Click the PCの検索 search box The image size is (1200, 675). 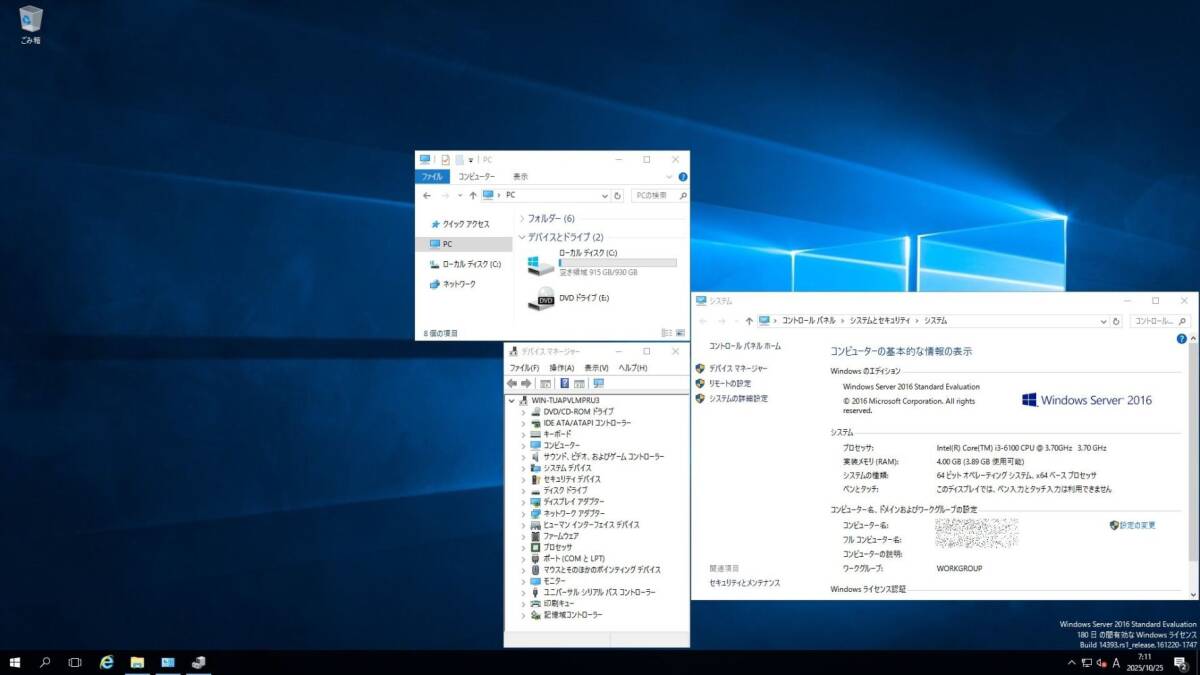(655, 196)
